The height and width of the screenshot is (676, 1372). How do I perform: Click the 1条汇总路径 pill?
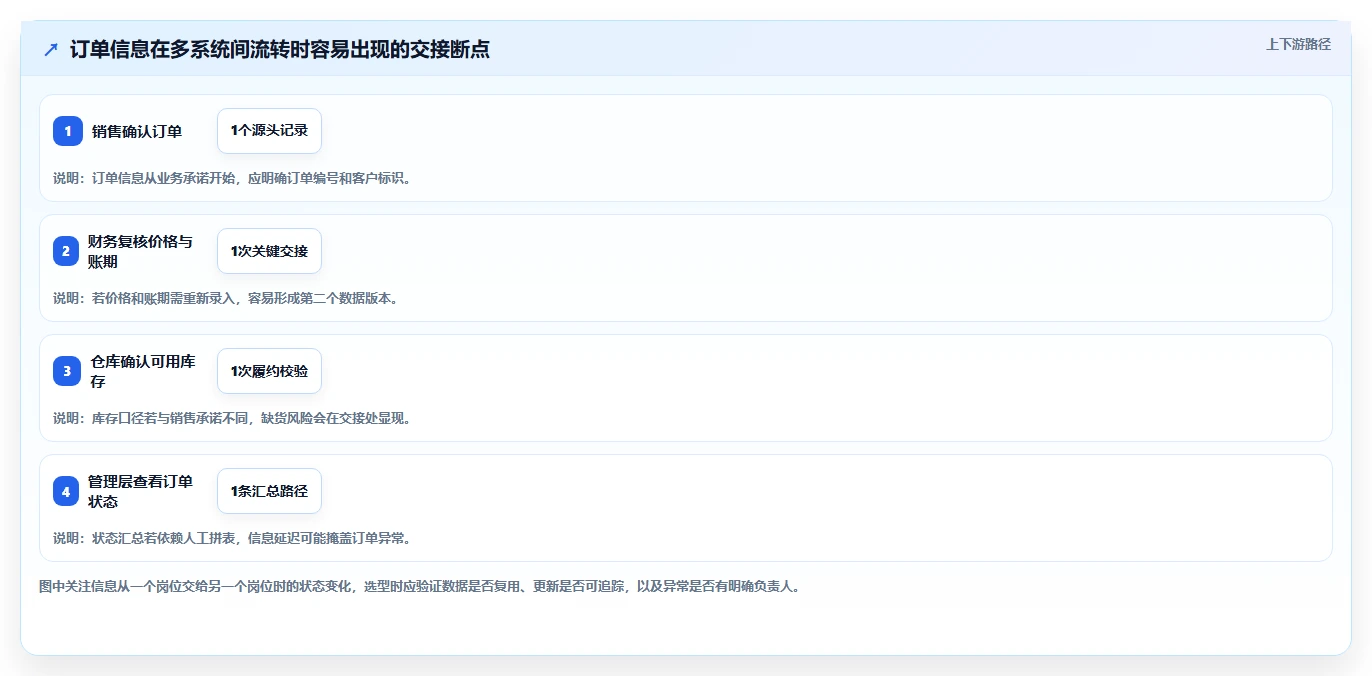pos(269,491)
